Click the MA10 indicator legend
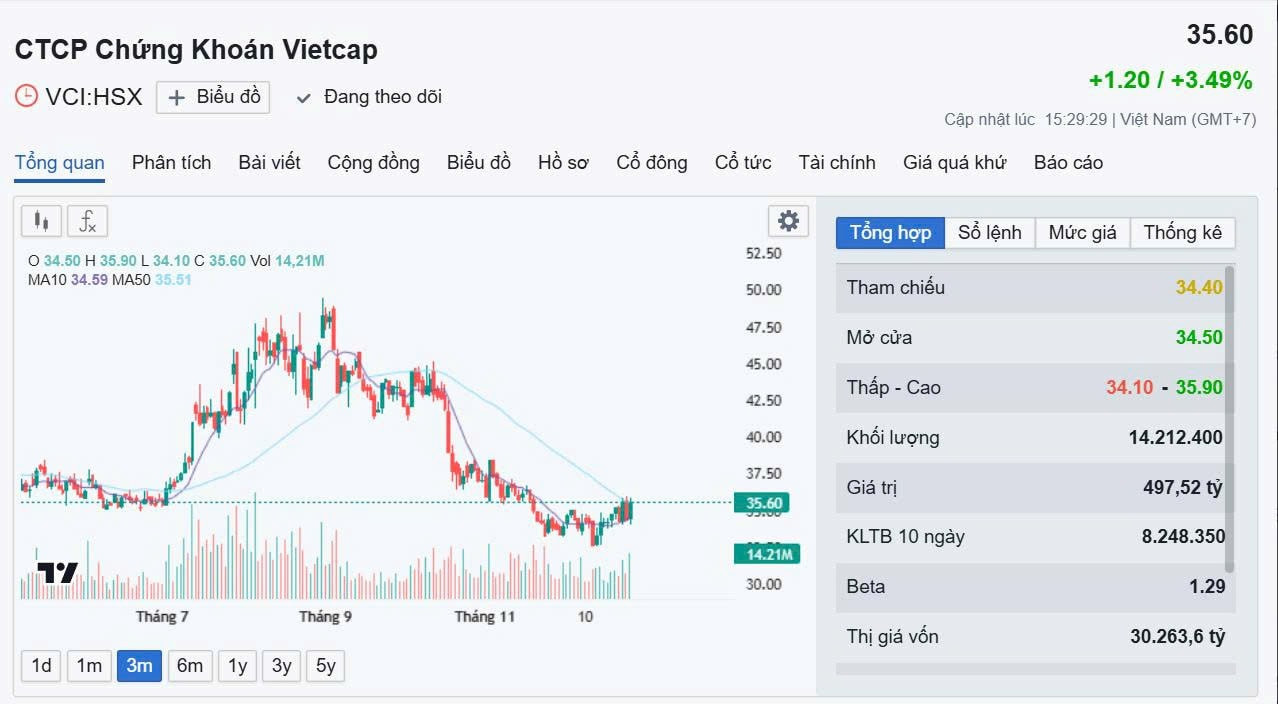 [x=47, y=280]
